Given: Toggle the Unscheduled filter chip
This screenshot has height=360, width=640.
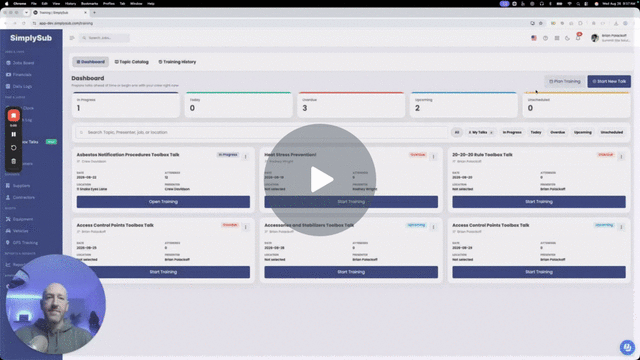Looking at the screenshot, I should click(x=611, y=132).
